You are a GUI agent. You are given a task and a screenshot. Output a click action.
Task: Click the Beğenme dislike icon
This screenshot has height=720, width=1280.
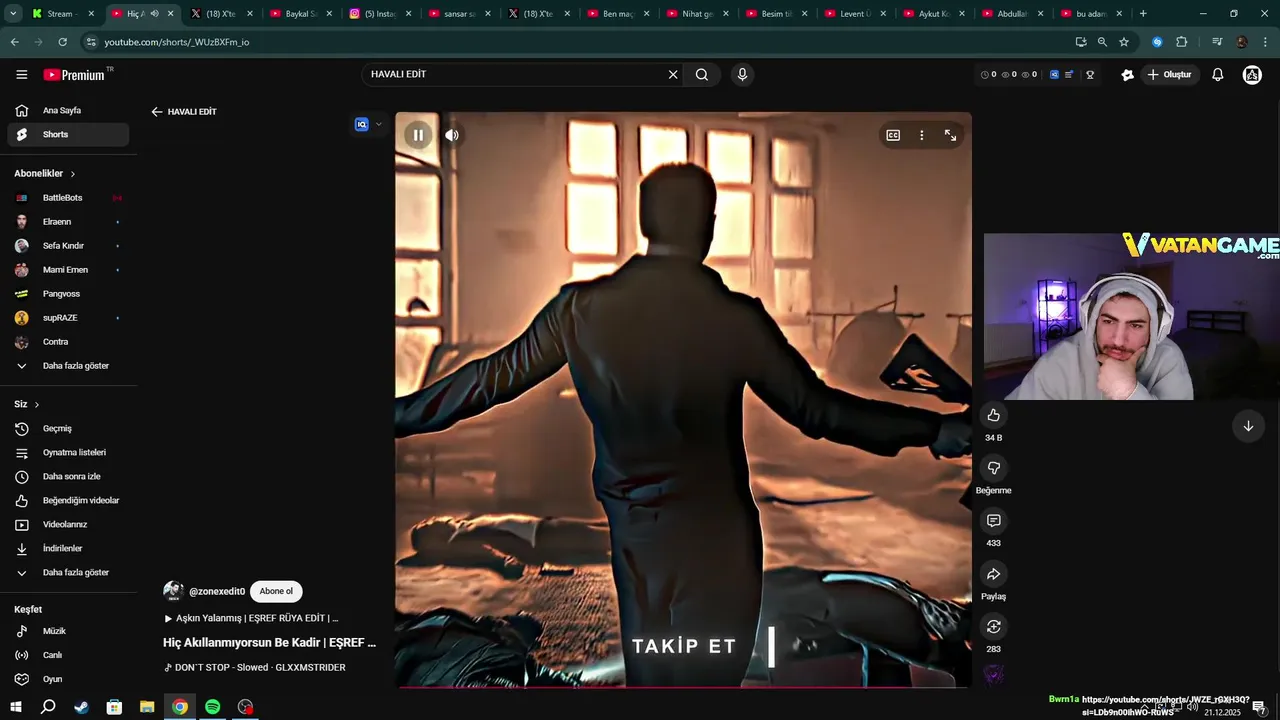point(993,468)
